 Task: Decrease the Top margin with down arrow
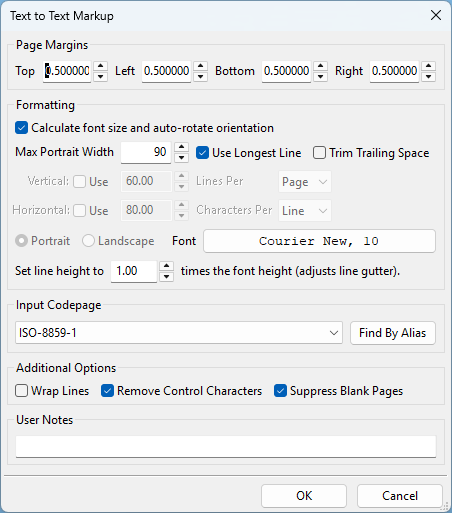(100, 76)
